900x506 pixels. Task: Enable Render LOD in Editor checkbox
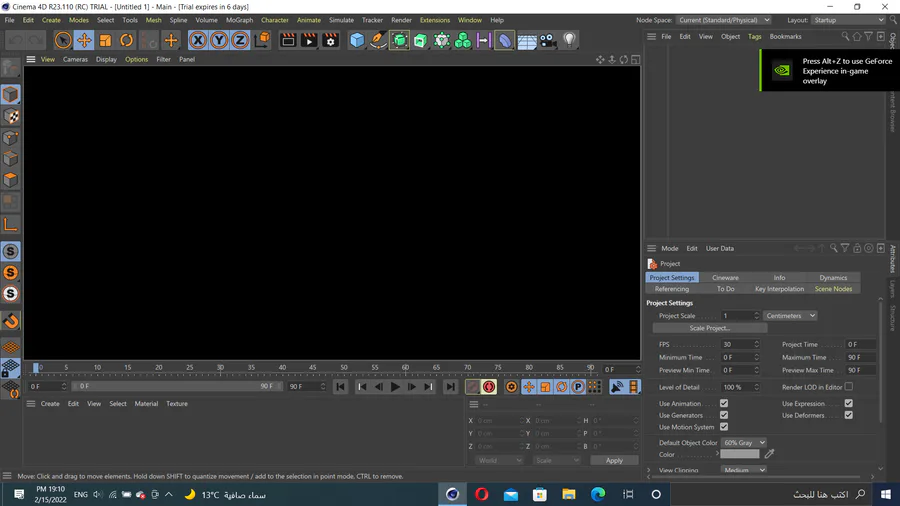coord(848,387)
